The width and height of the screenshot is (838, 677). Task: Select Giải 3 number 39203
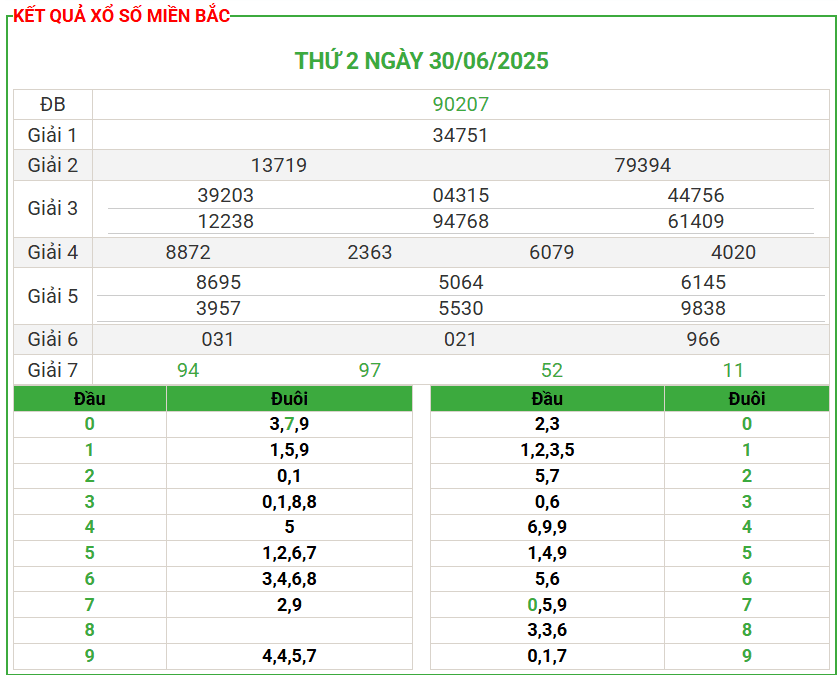[226, 195]
